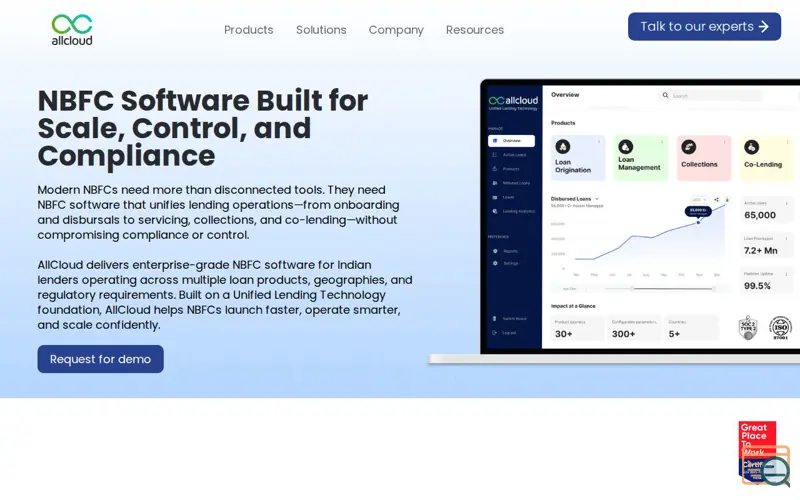Open the three-dot menu on the 65,000 stat card
The image size is (800, 500).
point(786,204)
